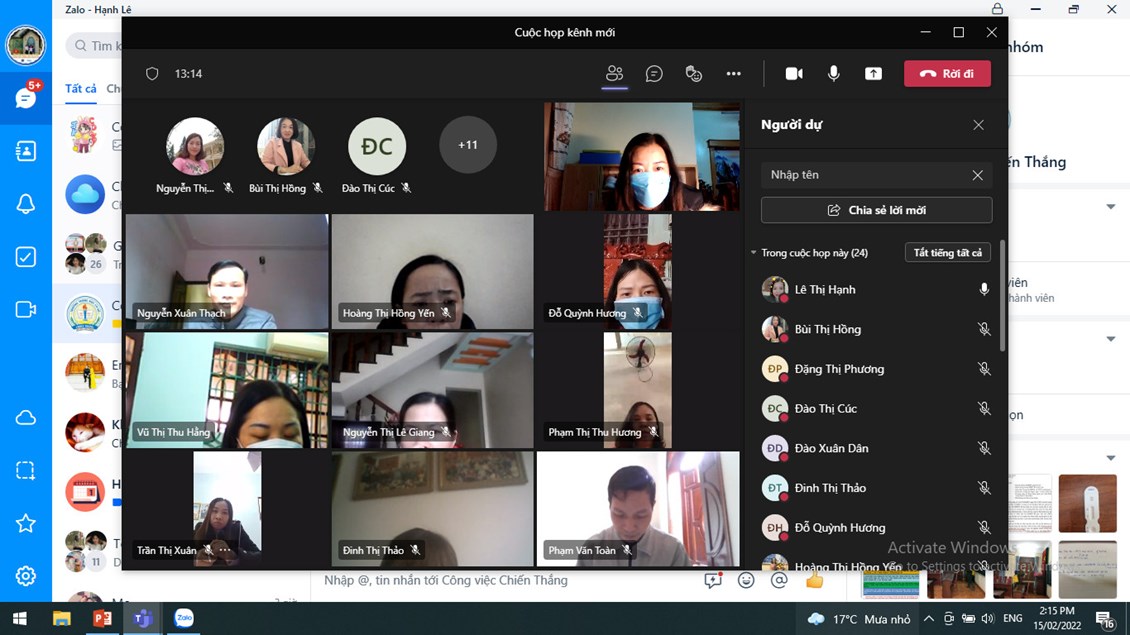Open Zalo settings gear icon

26,576
